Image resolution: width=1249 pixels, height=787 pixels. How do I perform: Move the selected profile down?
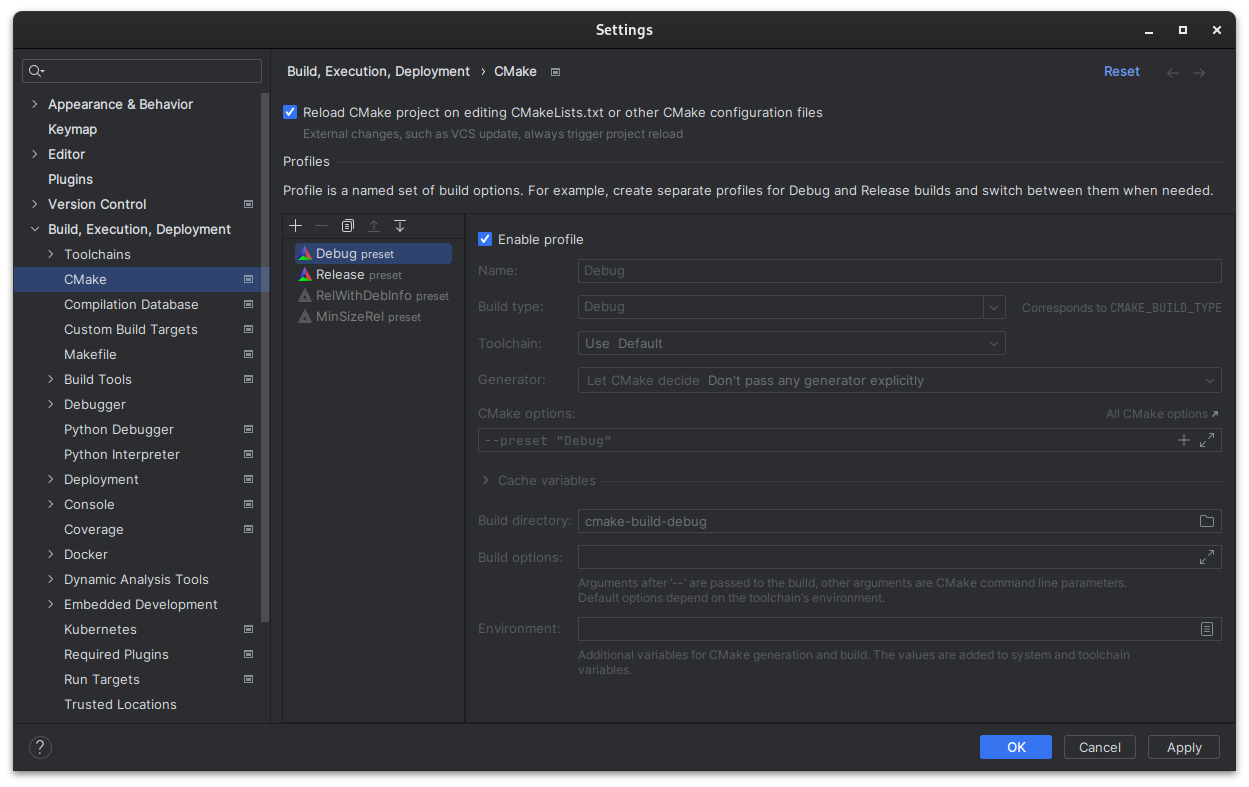pos(399,225)
